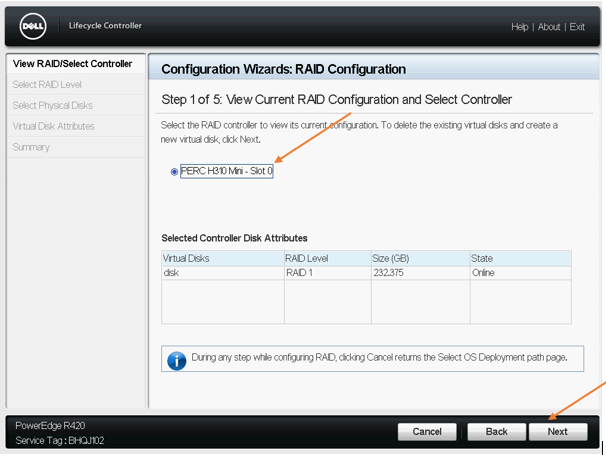This screenshot has width=606, height=457.
Task: Click the Dell logo icon
Action: coord(33,26)
